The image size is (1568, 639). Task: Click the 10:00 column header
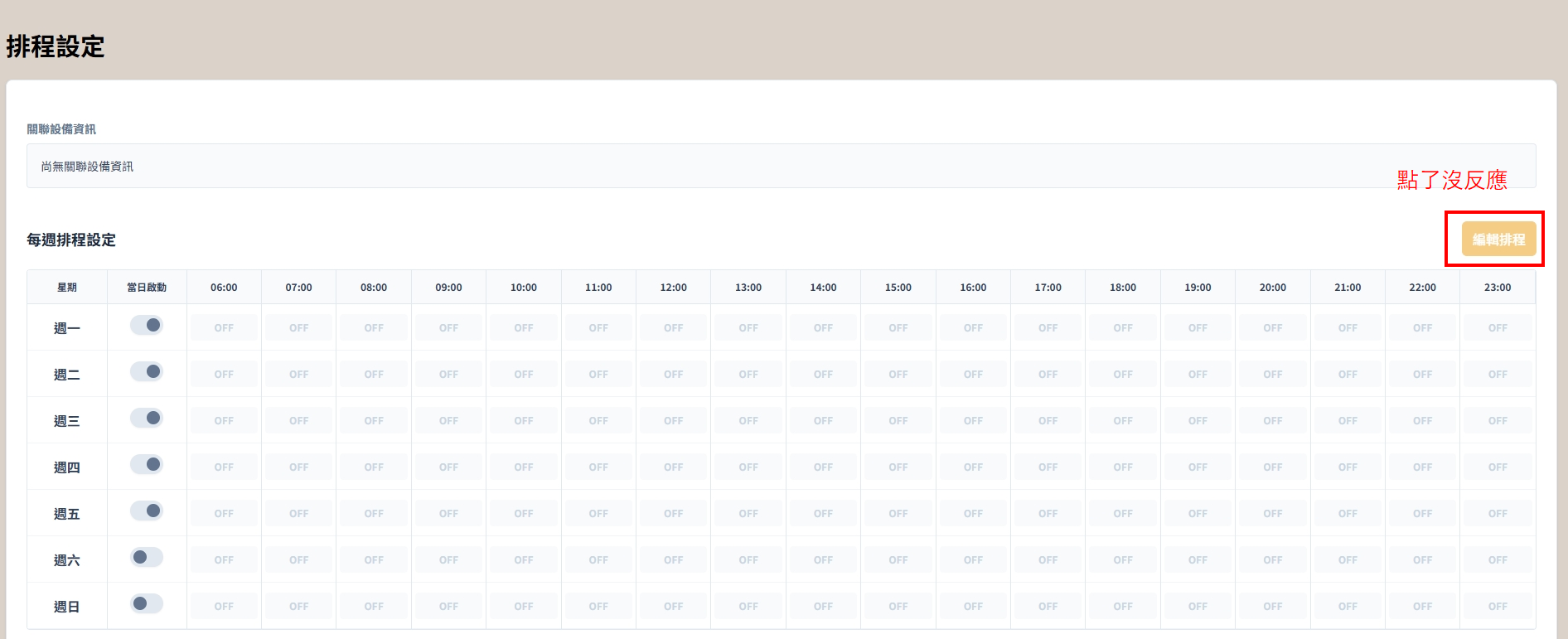pos(524,288)
